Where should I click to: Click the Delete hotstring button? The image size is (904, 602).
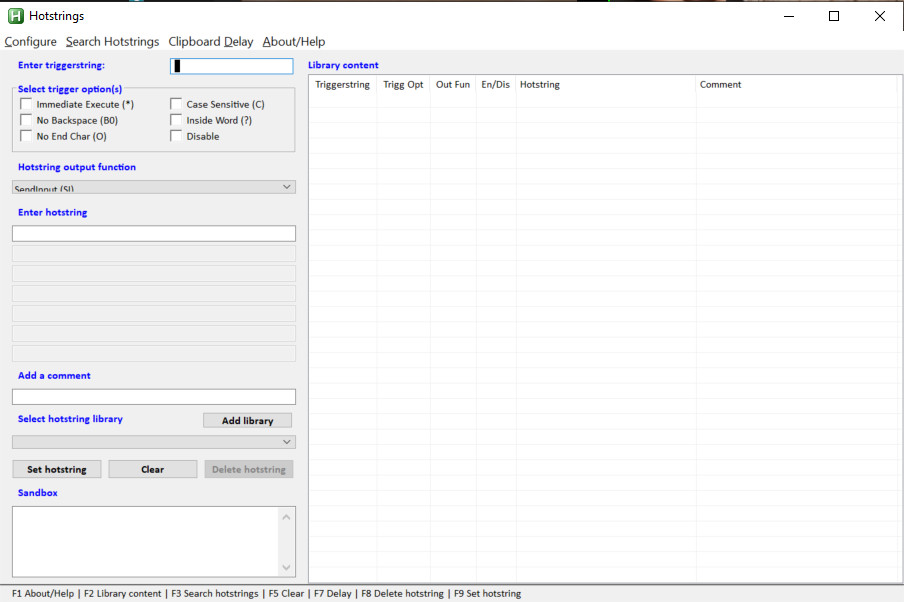click(249, 469)
